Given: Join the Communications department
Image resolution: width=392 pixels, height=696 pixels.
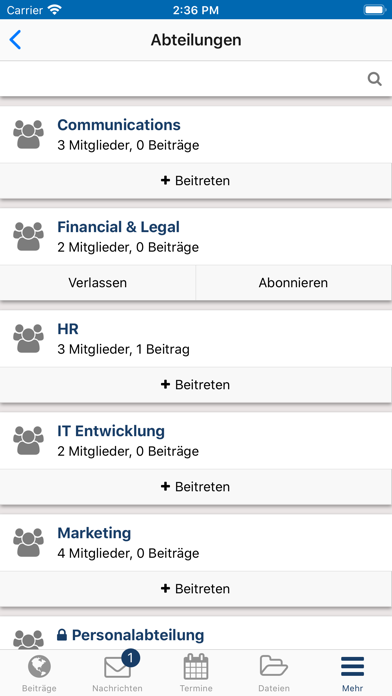Looking at the screenshot, I should tap(196, 181).
